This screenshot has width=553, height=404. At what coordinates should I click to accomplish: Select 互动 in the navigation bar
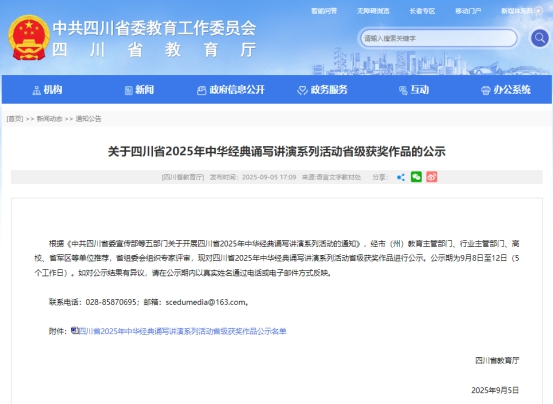pyautogui.click(x=414, y=90)
